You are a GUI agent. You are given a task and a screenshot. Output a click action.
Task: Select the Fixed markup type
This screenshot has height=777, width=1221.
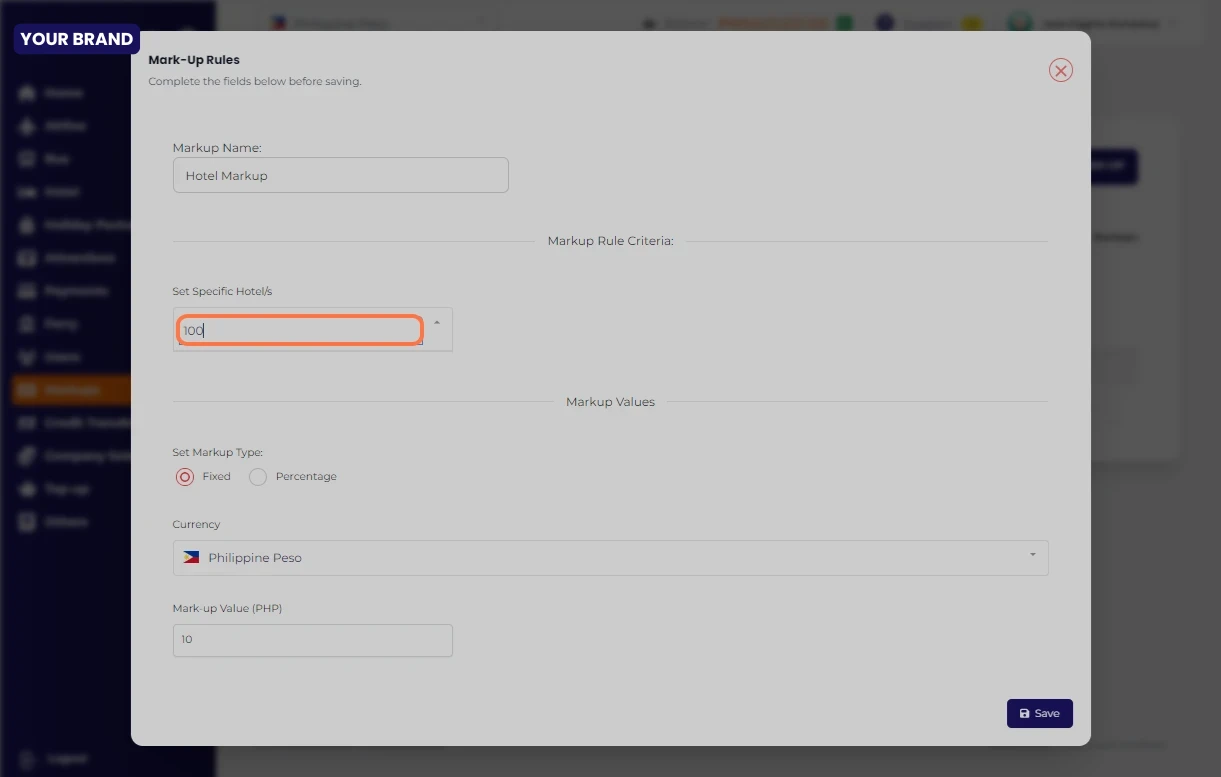(185, 477)
